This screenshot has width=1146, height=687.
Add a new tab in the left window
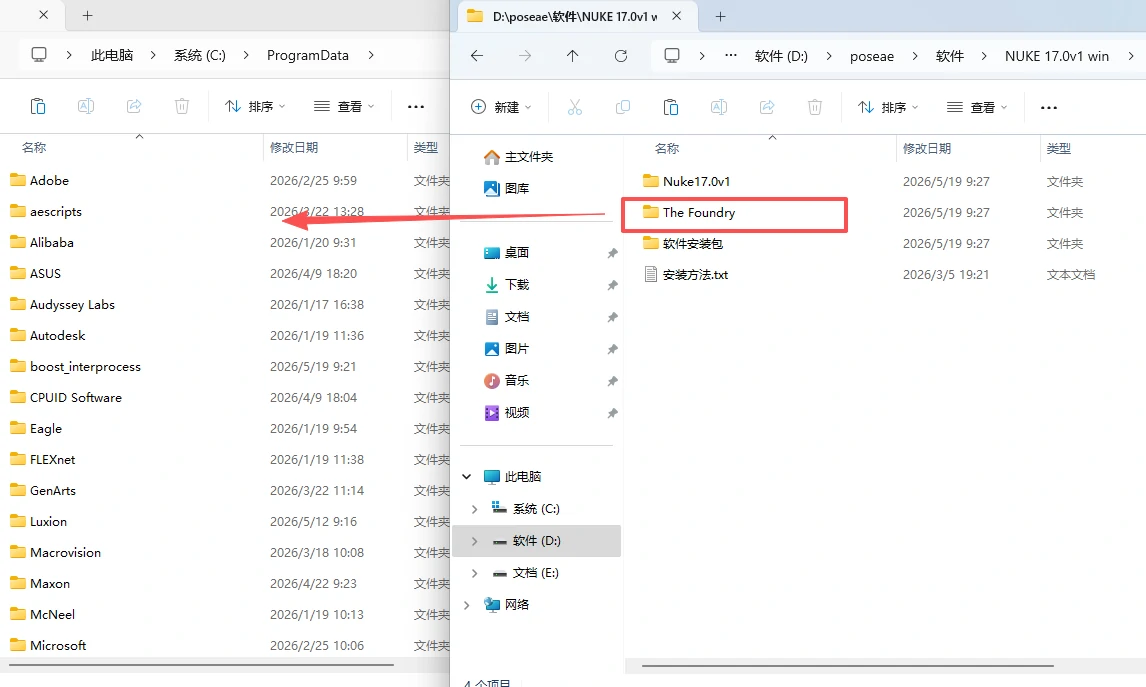click(x=87, y=15)
